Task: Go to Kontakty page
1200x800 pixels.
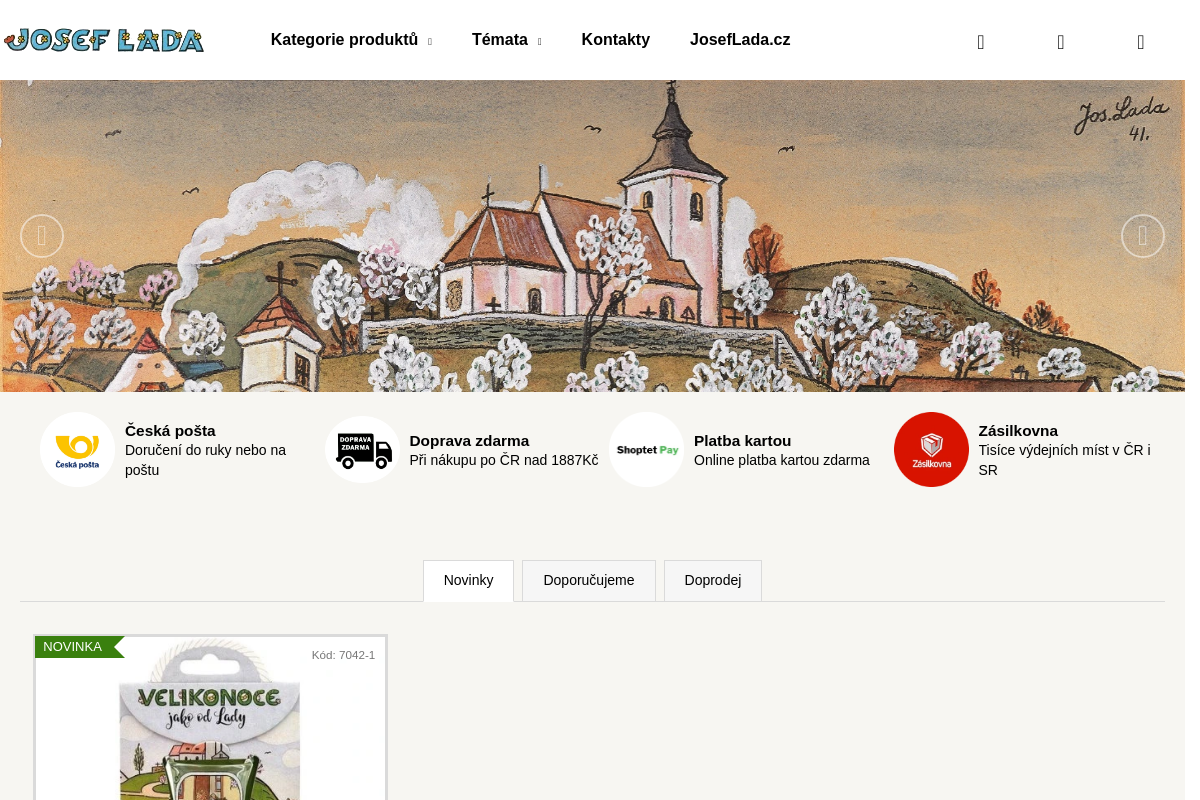Action: [616, 40]
